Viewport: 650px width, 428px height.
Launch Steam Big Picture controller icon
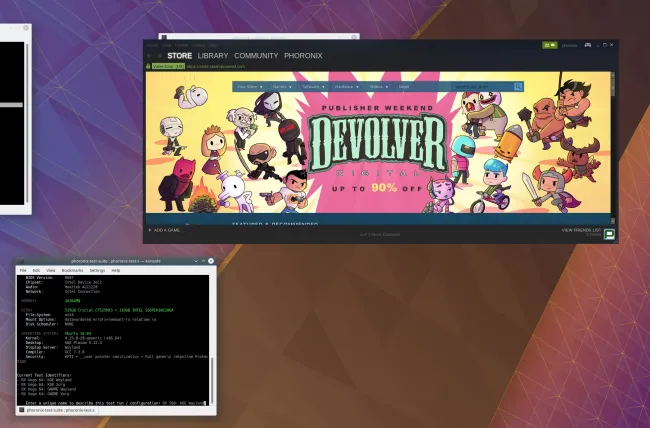pos(587,45)
